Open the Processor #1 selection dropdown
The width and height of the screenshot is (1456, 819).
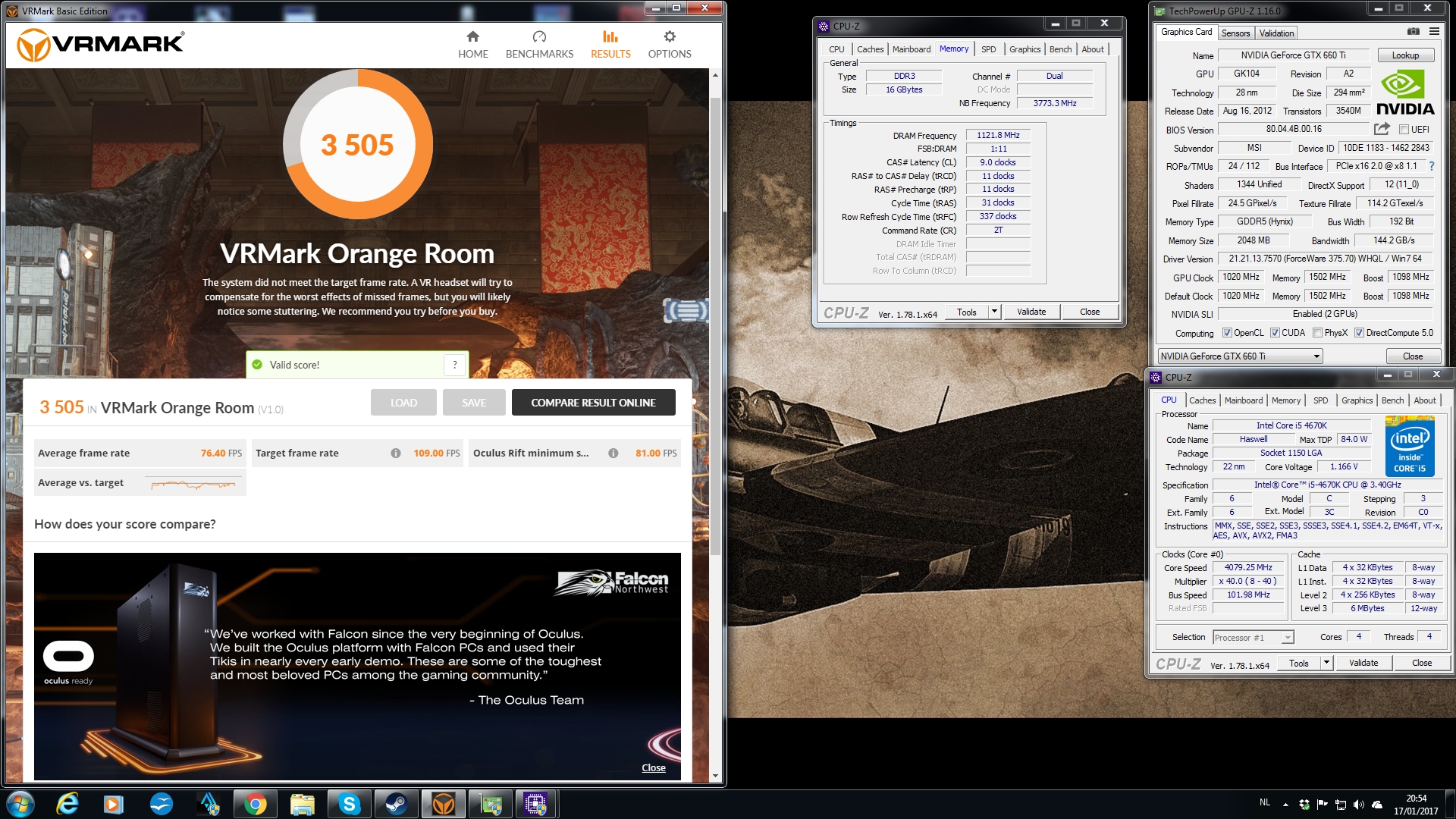click(x=1253, y=638)
